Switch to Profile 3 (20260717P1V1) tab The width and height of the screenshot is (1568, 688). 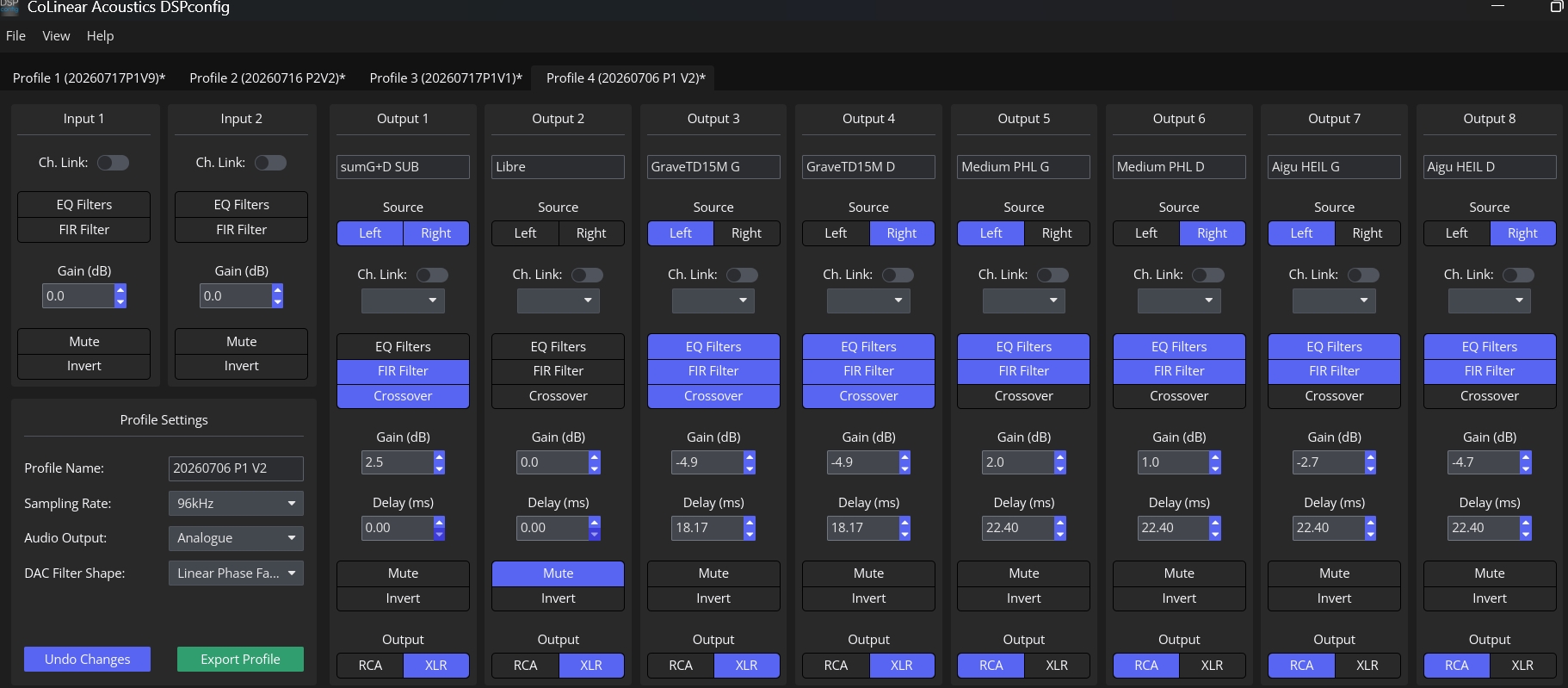pos(446,78)
